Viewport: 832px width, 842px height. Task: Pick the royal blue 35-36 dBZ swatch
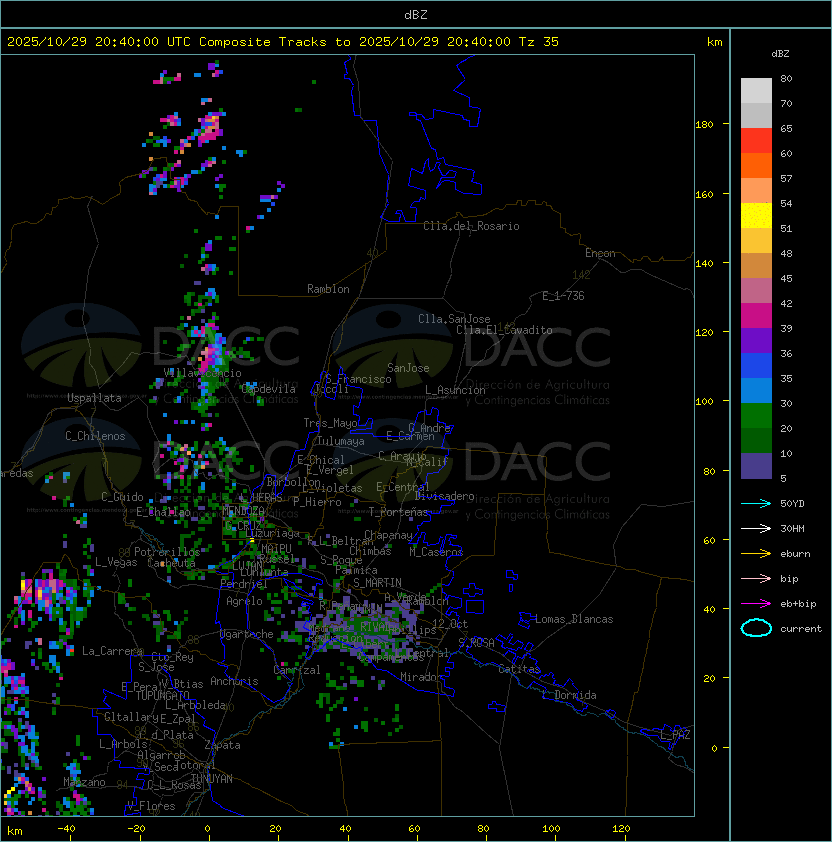point(756,366)
